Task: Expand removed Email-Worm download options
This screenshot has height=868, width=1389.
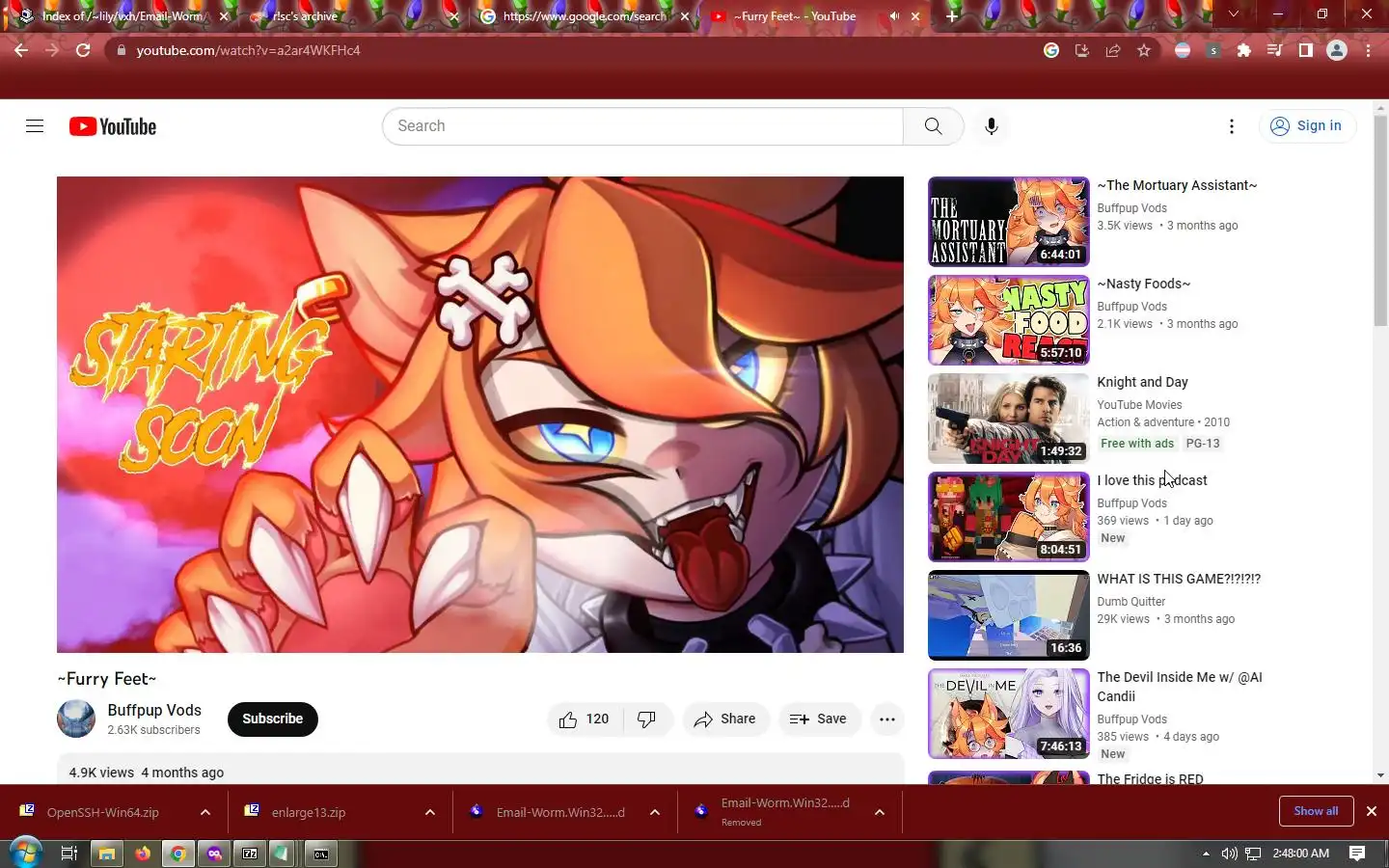Action: (x=880, y=813)
